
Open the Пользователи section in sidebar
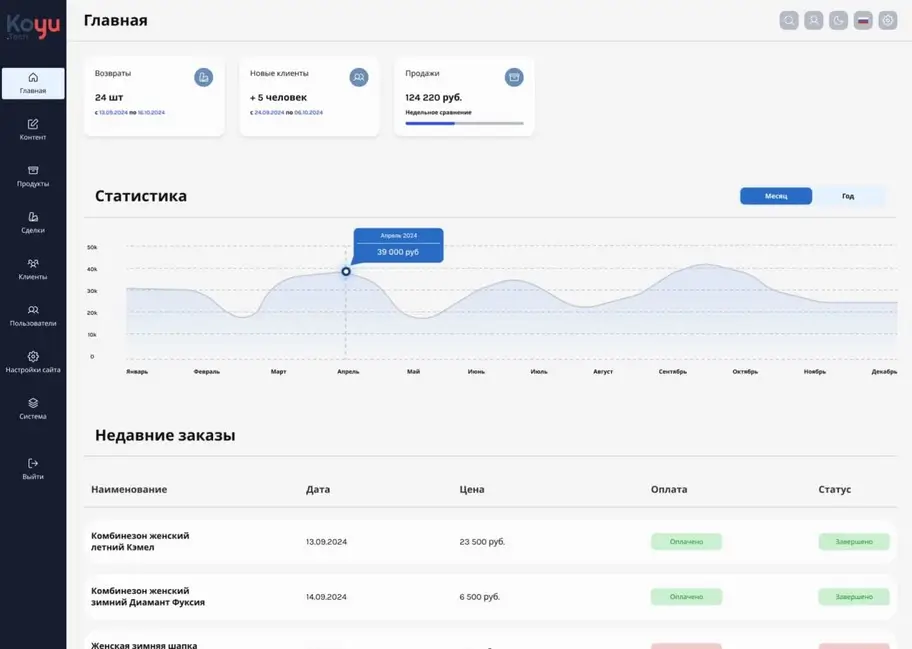pos(33,316)
